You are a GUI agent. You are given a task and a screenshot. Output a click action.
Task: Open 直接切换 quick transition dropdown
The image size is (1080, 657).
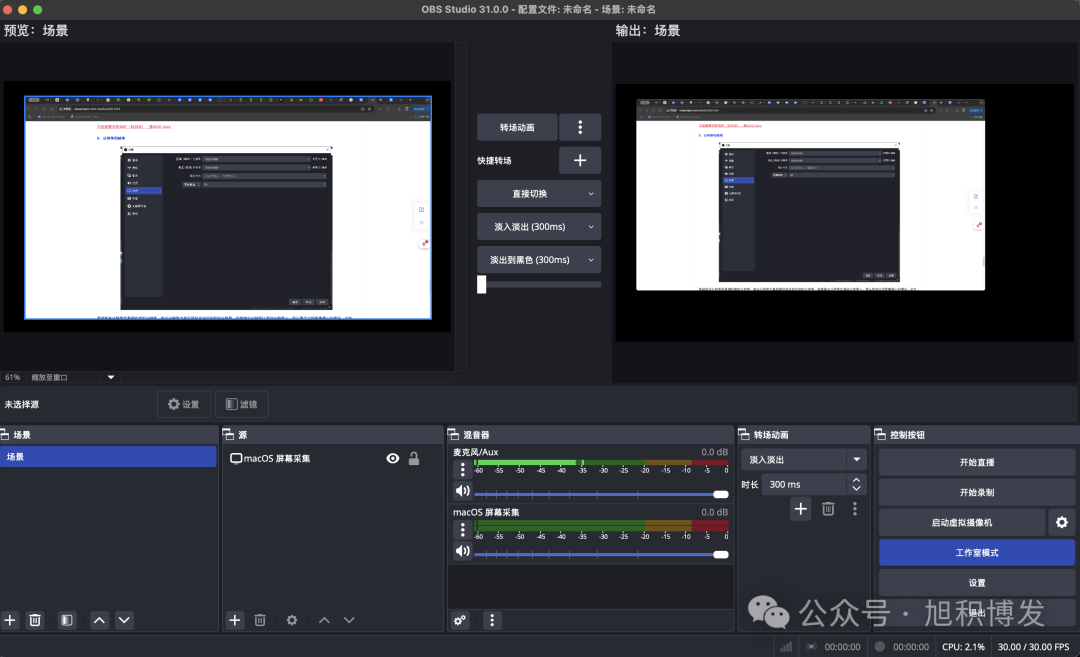point(539,194)
